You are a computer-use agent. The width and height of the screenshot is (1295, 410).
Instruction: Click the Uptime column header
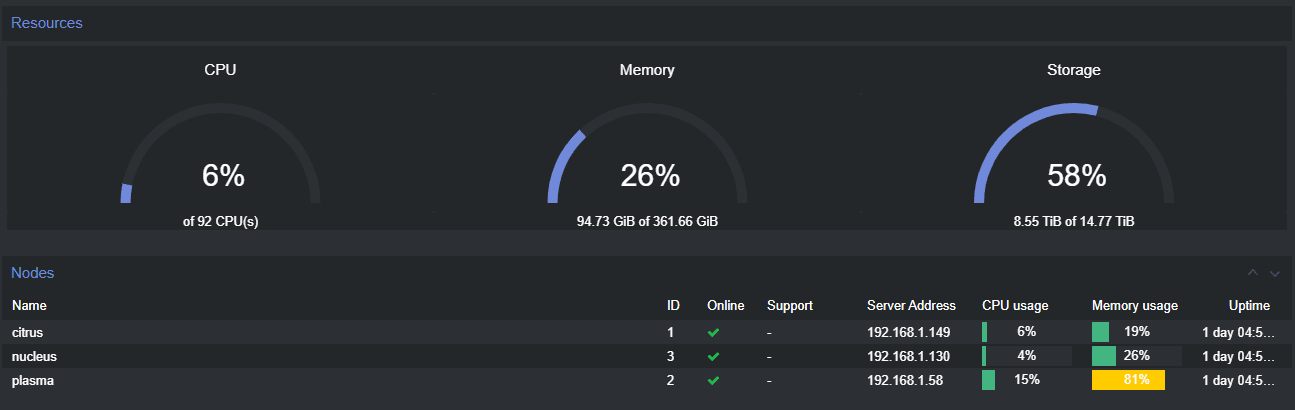[1249, 305]
